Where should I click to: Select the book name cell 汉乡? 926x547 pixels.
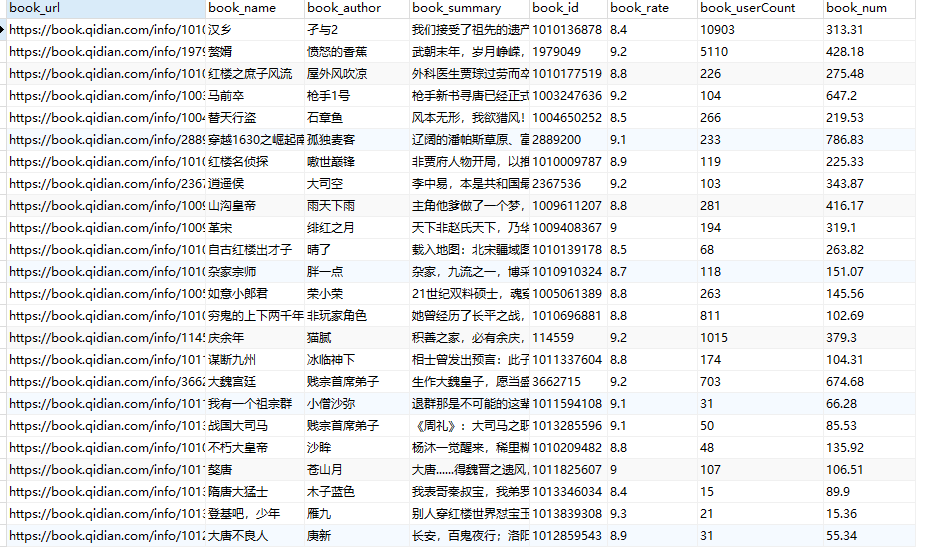pos(255,30)
